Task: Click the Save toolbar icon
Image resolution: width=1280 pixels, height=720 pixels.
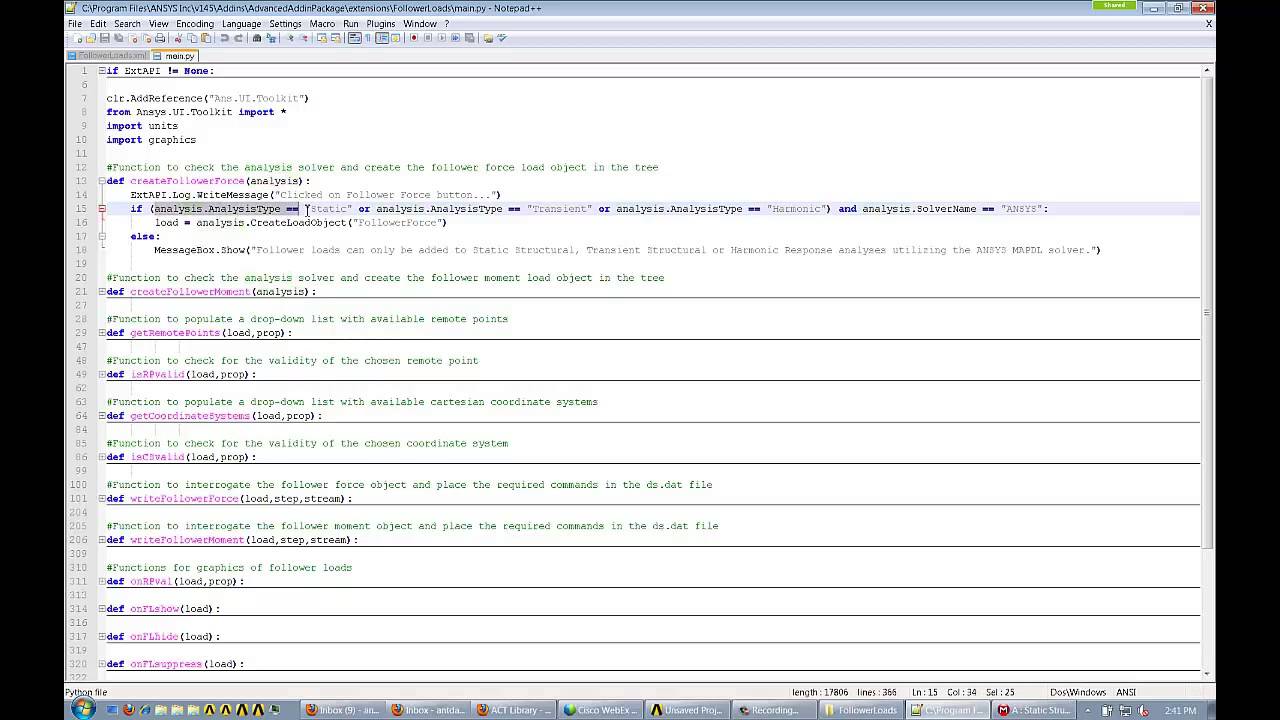Action: click(104, 38)
